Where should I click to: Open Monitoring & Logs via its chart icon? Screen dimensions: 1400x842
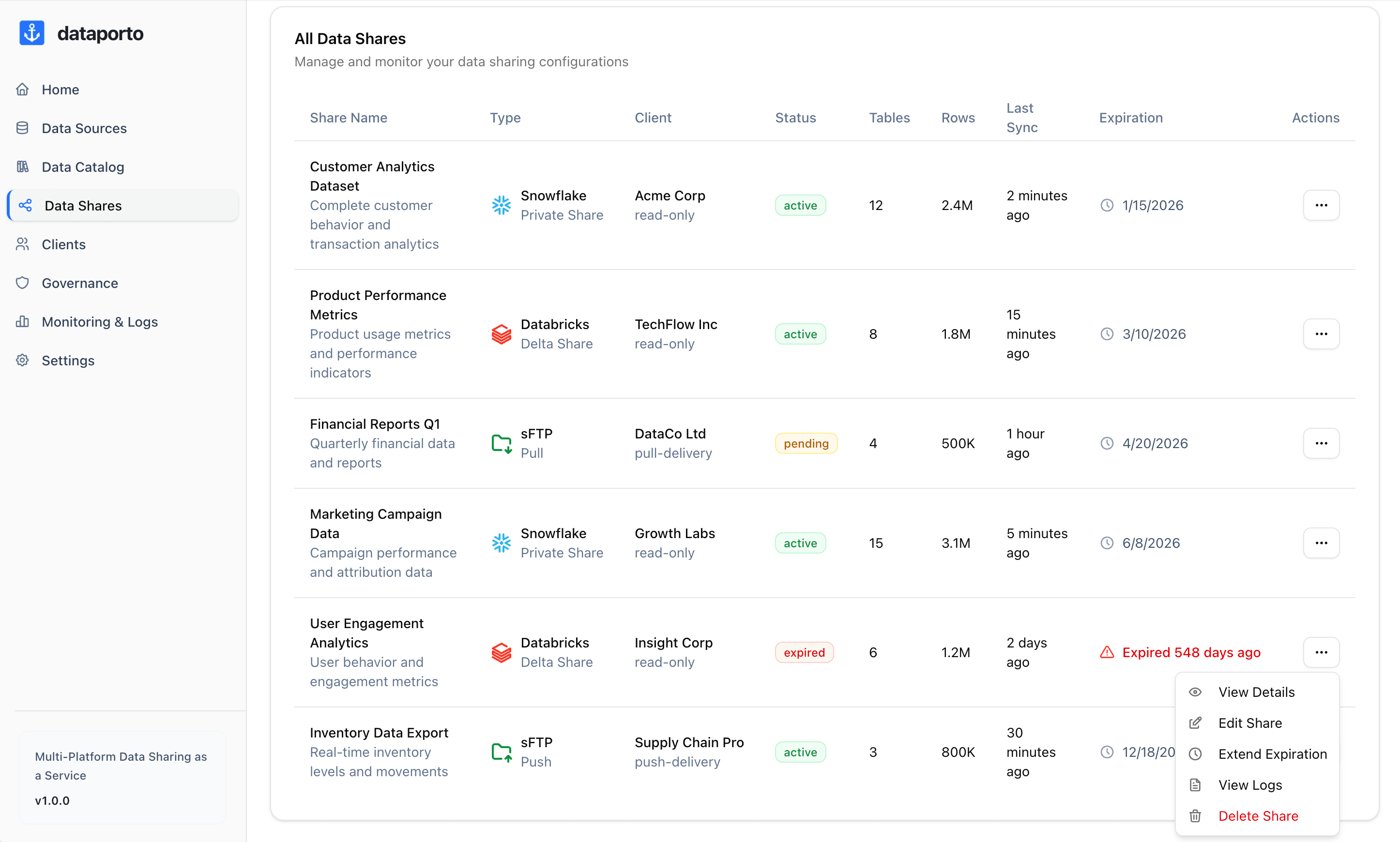click(x=23, y=322)
